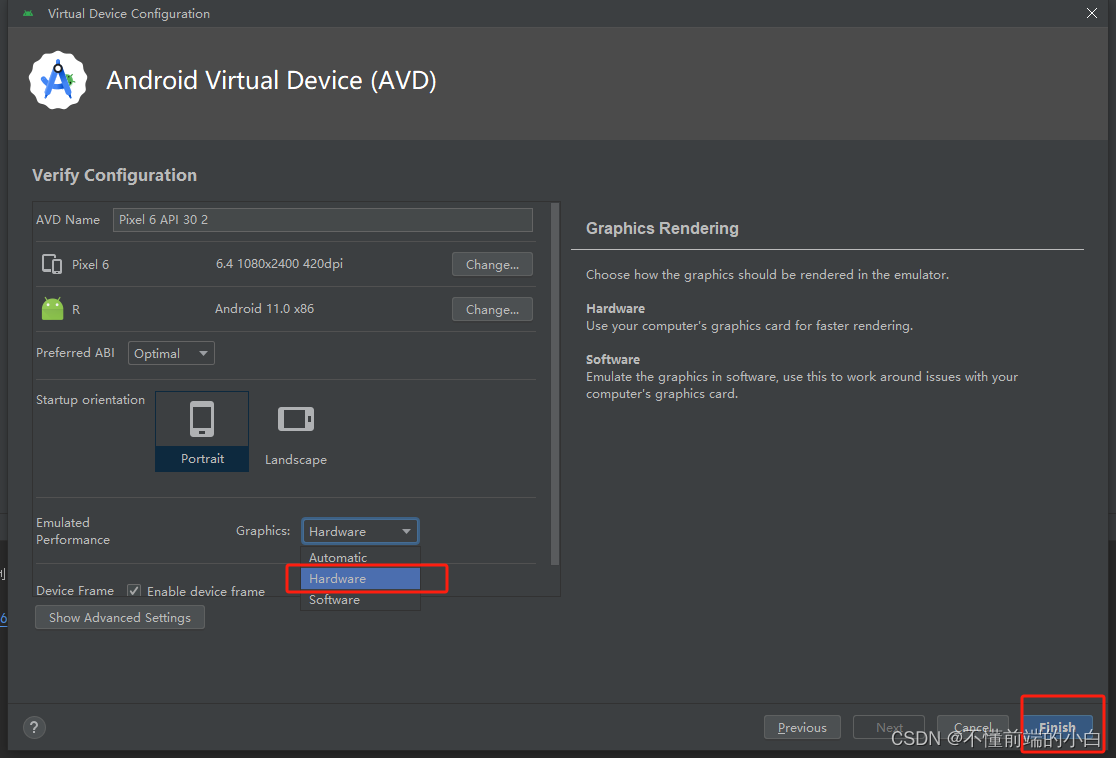Click Show Advanced Settings button
Viewport: 1116px width, 758px height.
120,617
